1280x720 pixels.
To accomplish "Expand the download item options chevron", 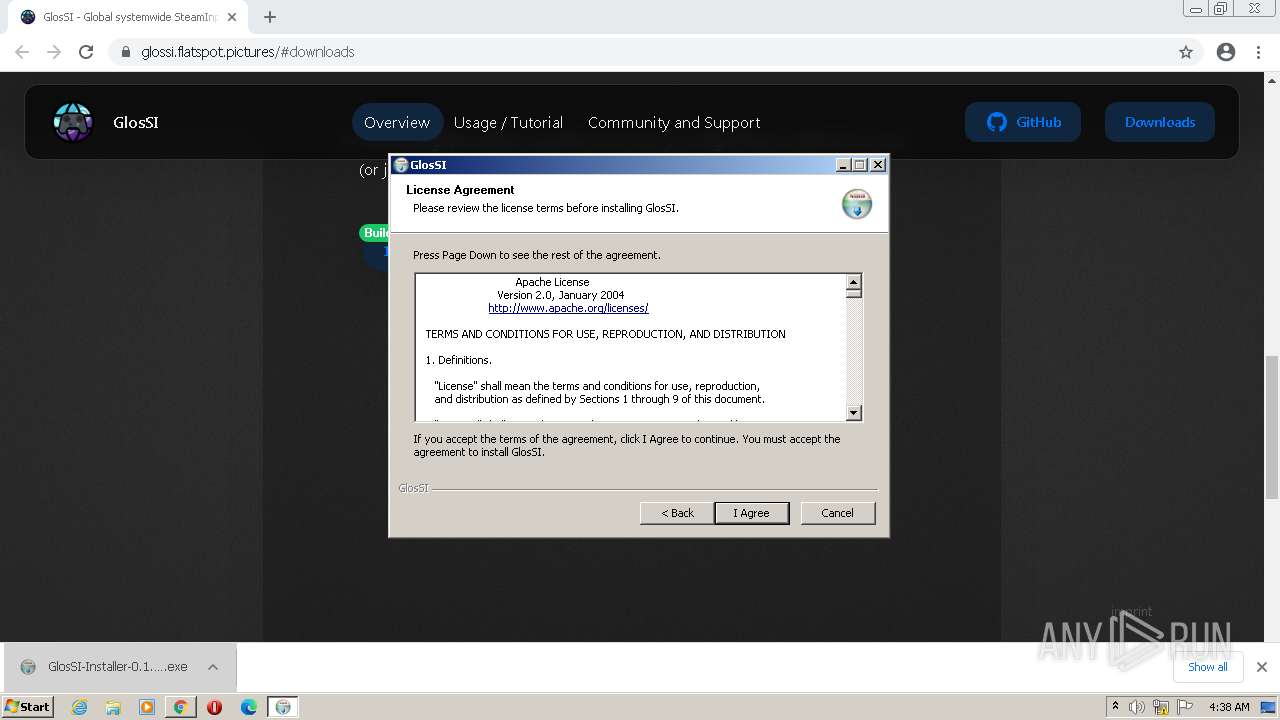I will pos(213,667).
